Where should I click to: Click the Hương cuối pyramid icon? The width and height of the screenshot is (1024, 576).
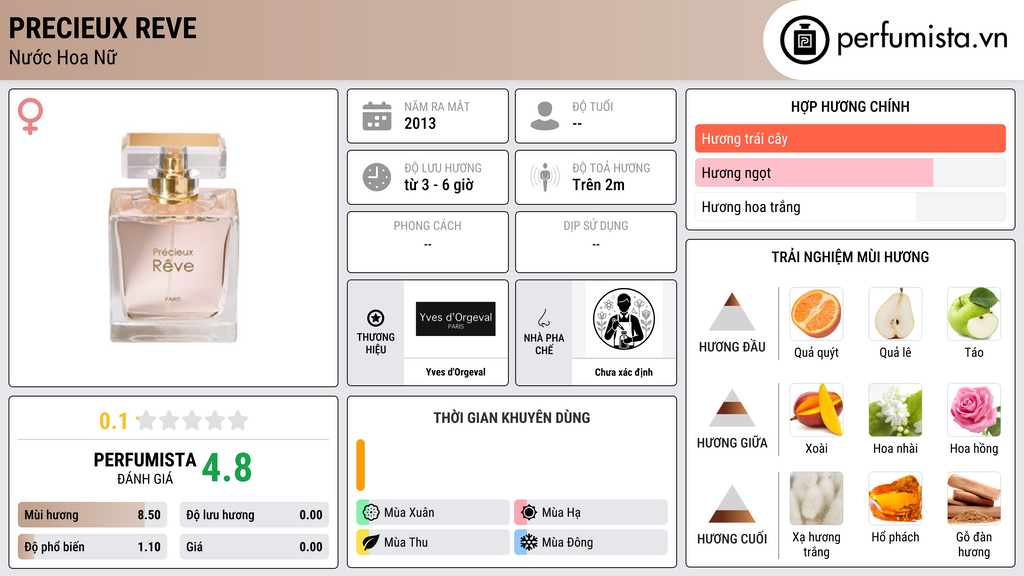tap(732, 504)
